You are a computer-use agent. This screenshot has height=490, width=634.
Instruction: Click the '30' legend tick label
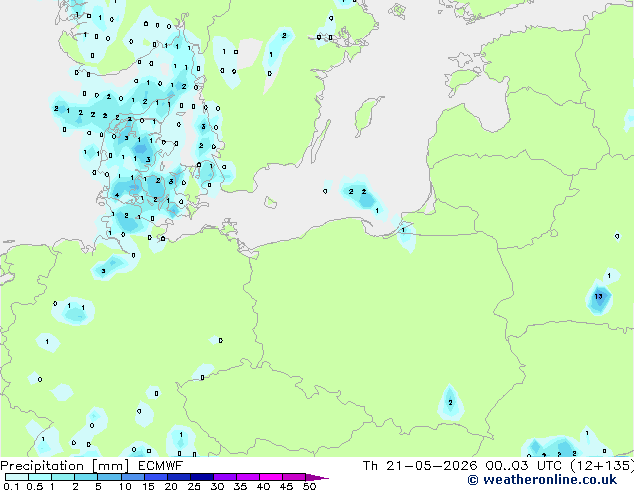click(217, 486)
